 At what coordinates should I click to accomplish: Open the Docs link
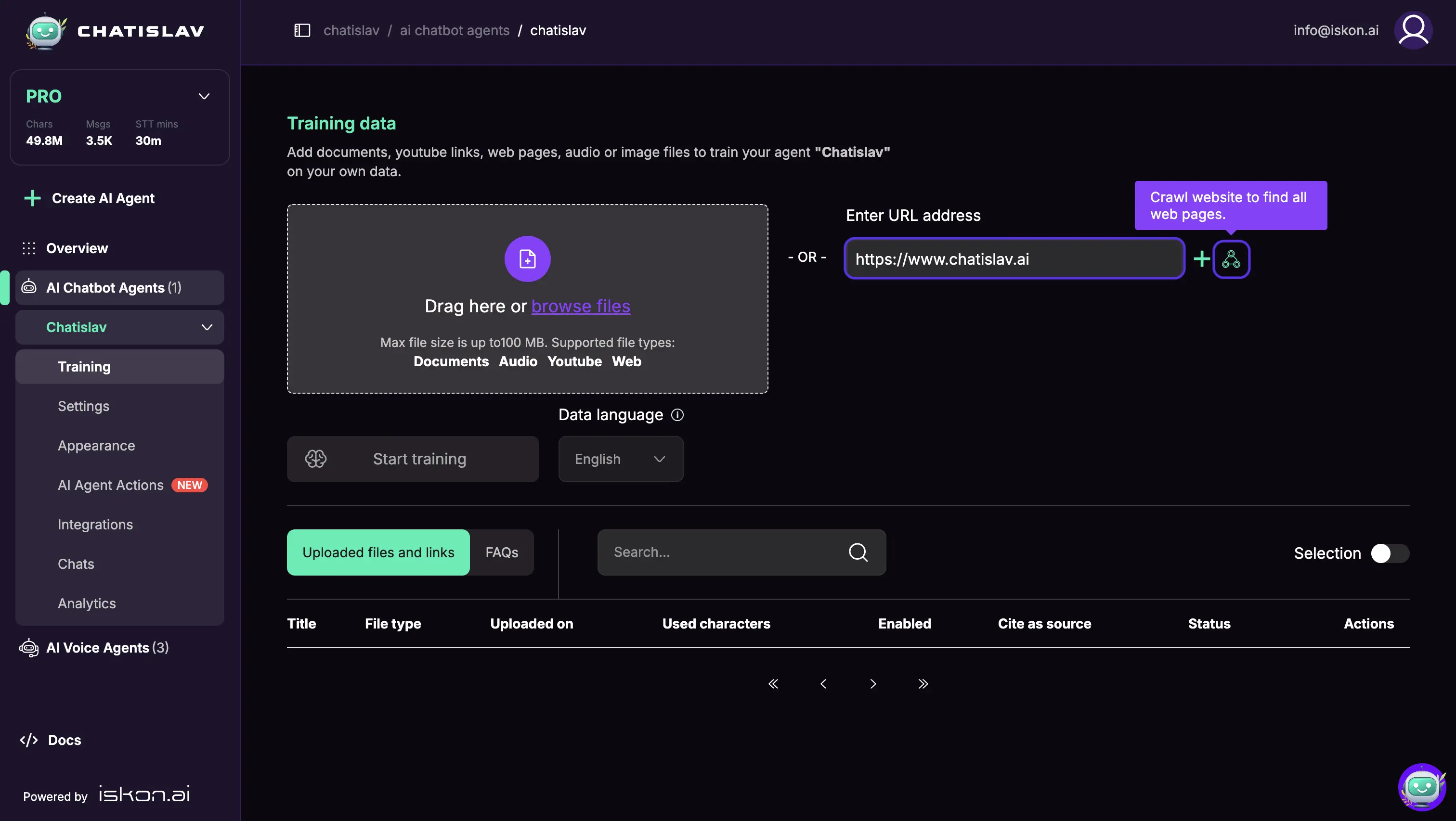pyautogui.click(x=65, y=740)
